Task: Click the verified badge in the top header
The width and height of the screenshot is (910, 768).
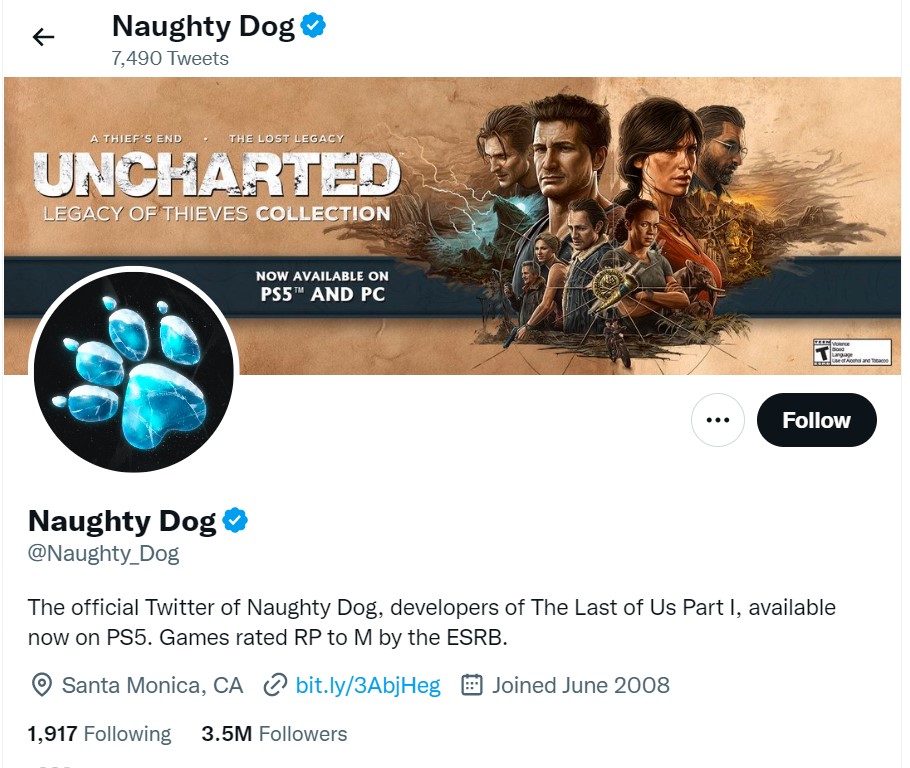Action: point(314,26)
